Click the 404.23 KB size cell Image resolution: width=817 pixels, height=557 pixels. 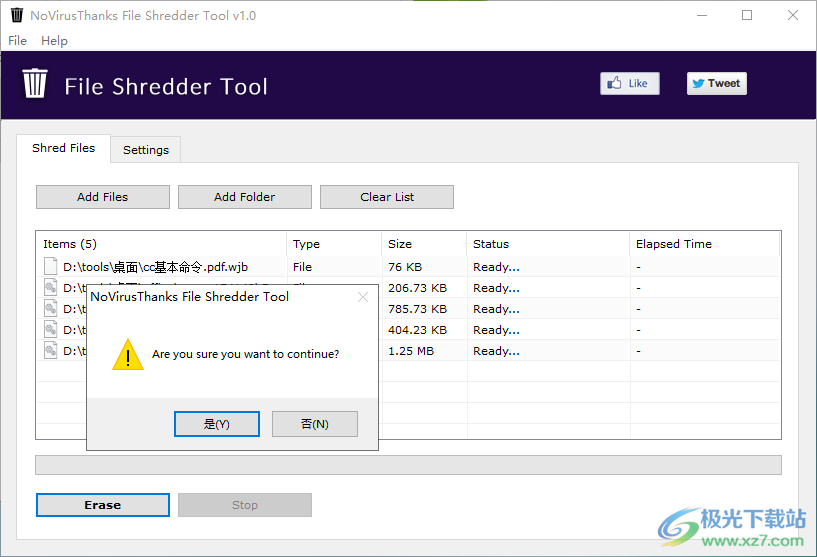(417, 330)
